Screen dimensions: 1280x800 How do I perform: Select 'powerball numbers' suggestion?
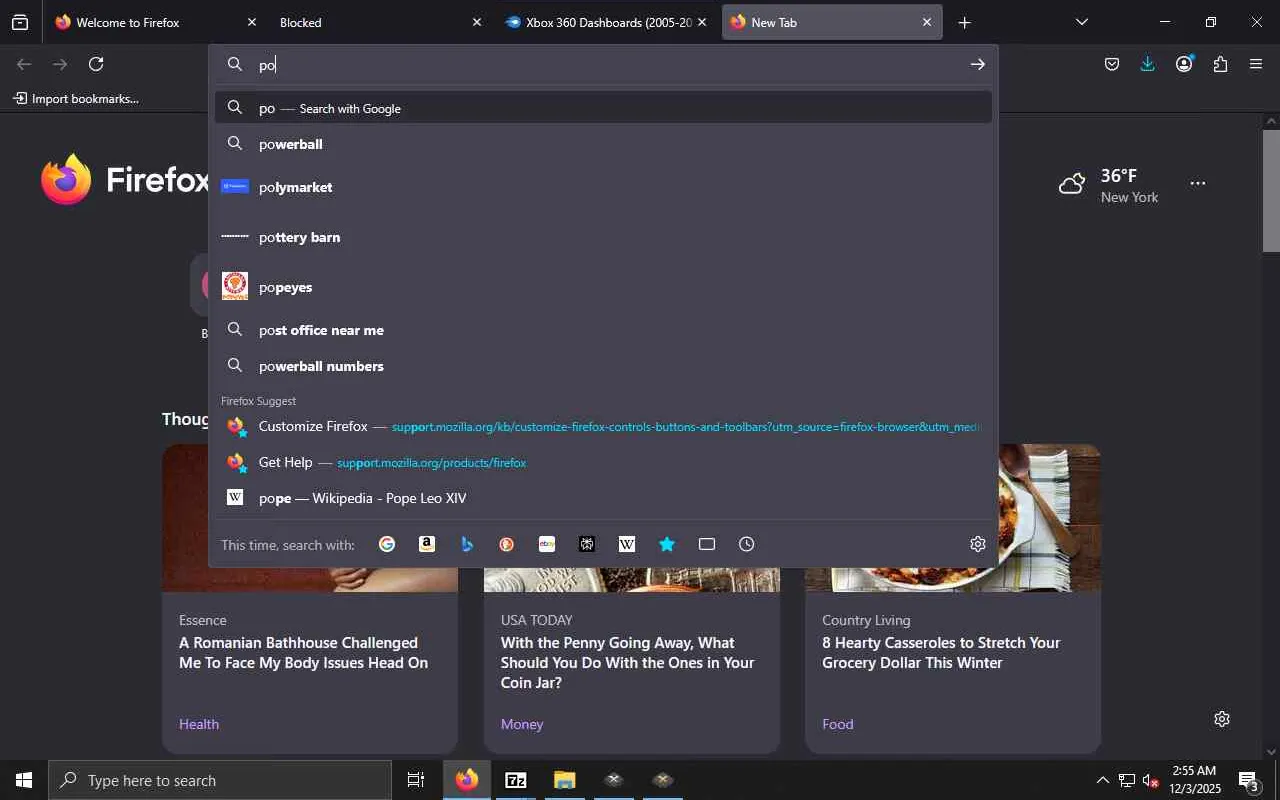point(603,366)
